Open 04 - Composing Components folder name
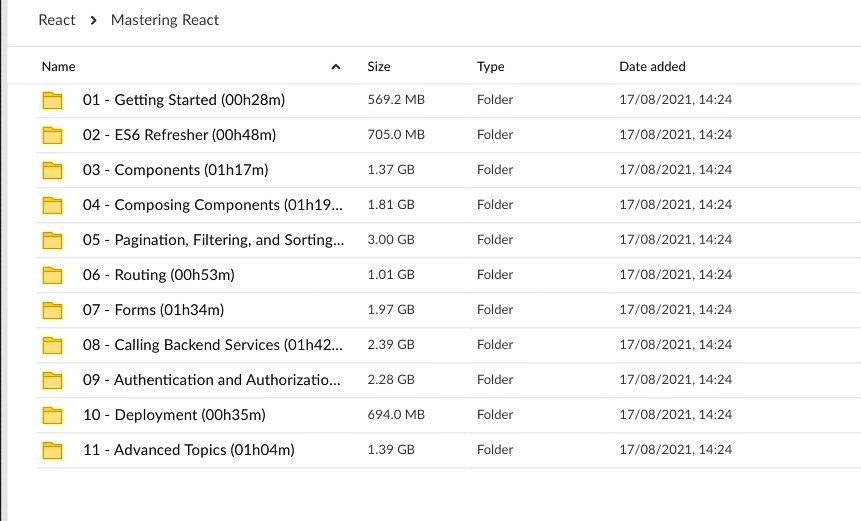Viewport: 861px width, 521px height. pyautogui.click(x=213, y=205)
